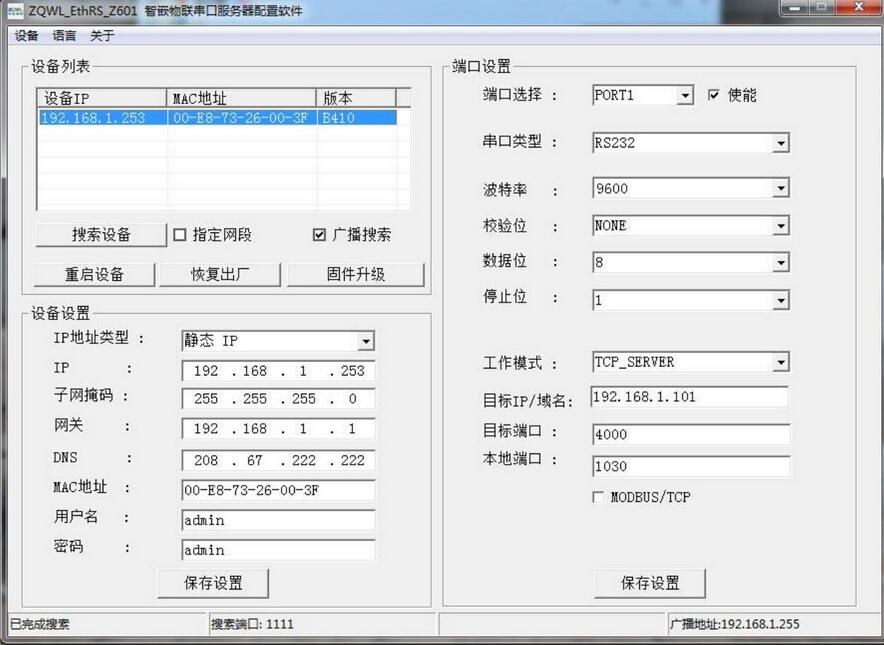This screenshot has width=884, height=645.
Task: Maximize the configuration window
Action: coord(822,7)
